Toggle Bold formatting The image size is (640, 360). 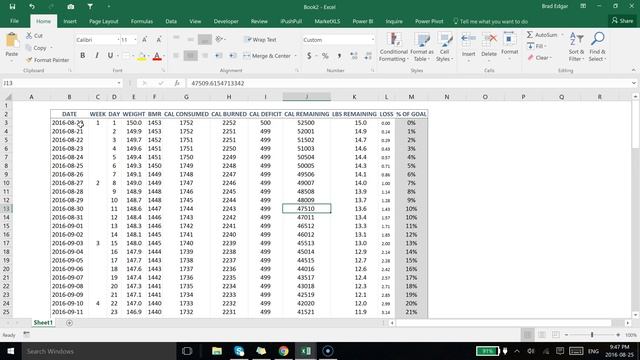(82, 56)
